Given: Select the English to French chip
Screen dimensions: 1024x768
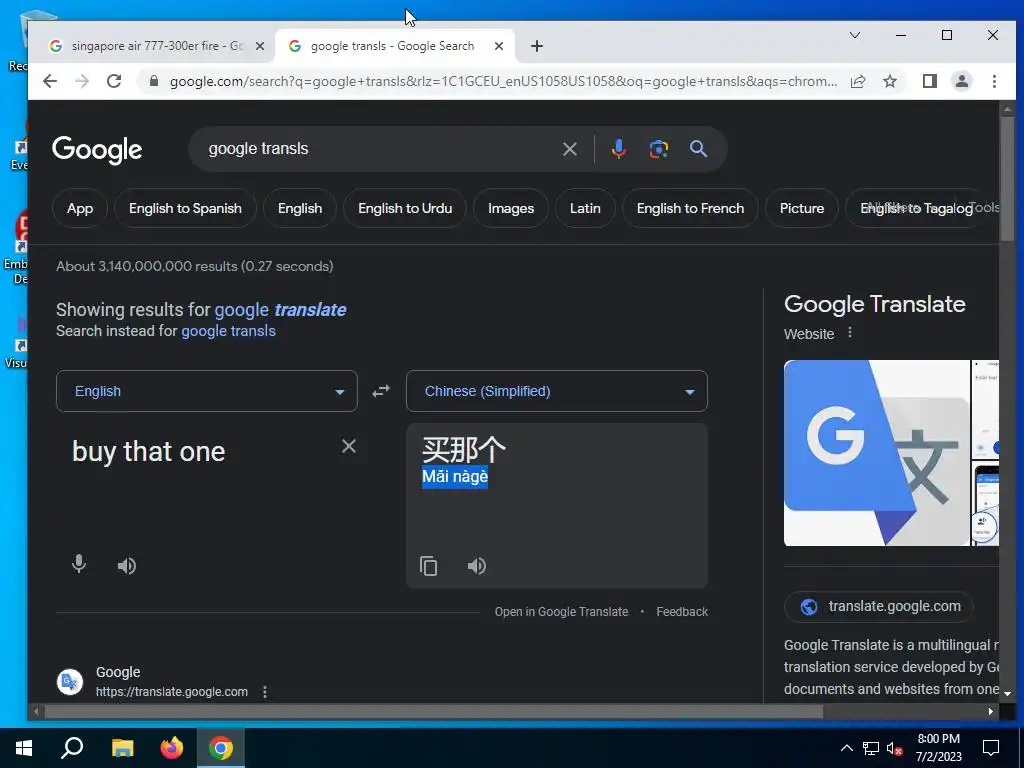Looking at the screenshot, I should (690, 208).
